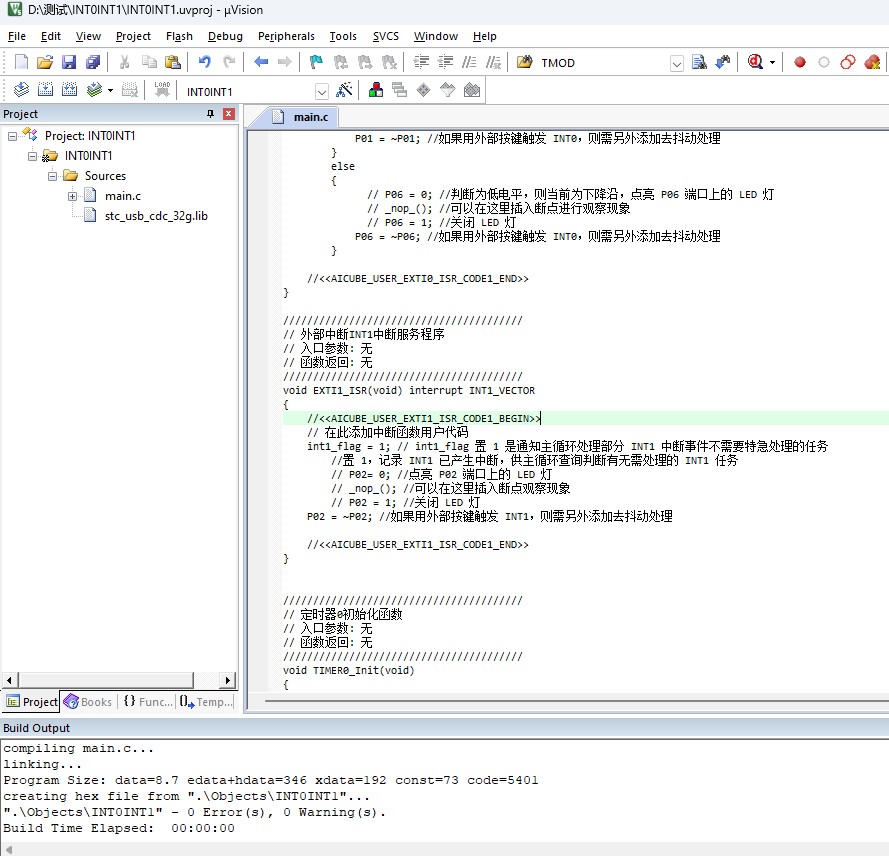Close the Project panel

point(228,114)
